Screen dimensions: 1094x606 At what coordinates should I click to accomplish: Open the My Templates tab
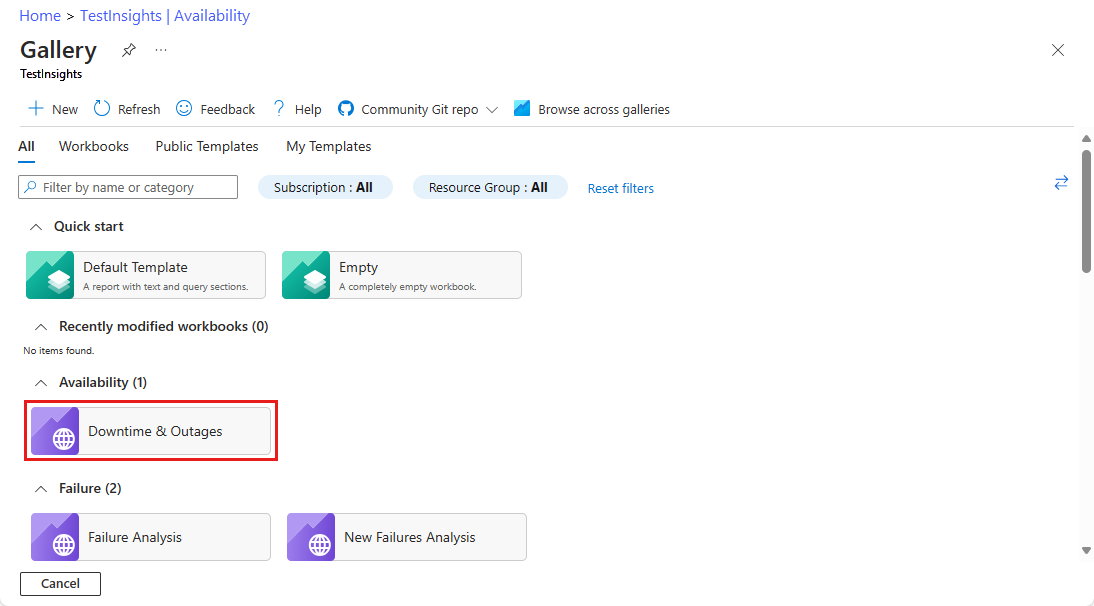(x=329, y=146)
